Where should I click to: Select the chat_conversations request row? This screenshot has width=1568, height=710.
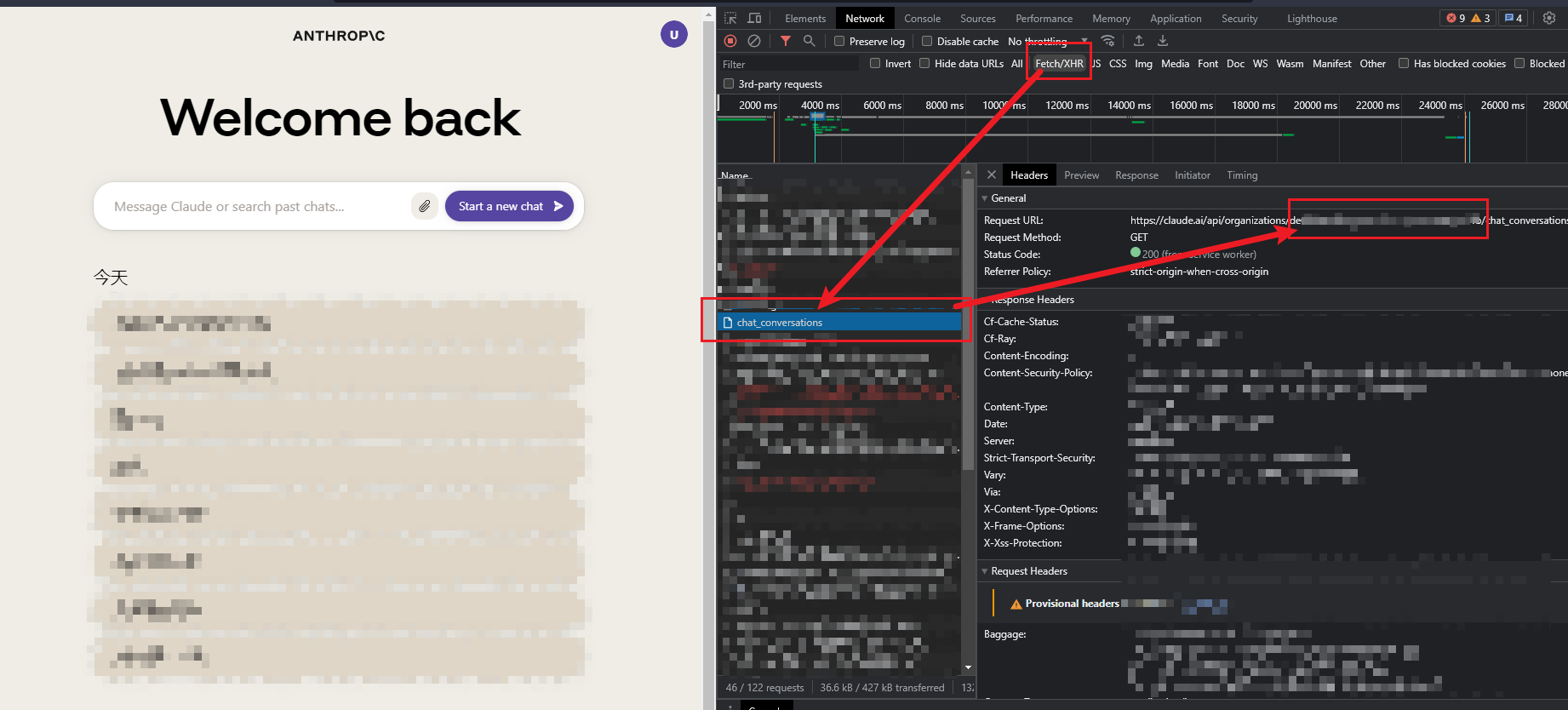pos(839,322)
